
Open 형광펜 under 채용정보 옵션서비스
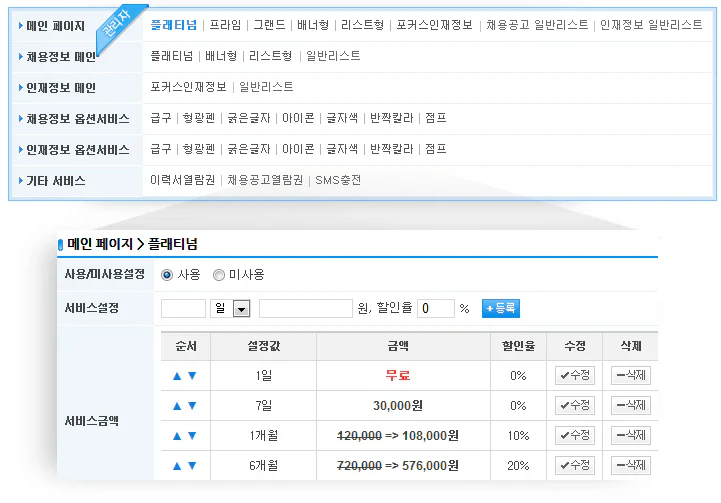(x=199, y=118)
